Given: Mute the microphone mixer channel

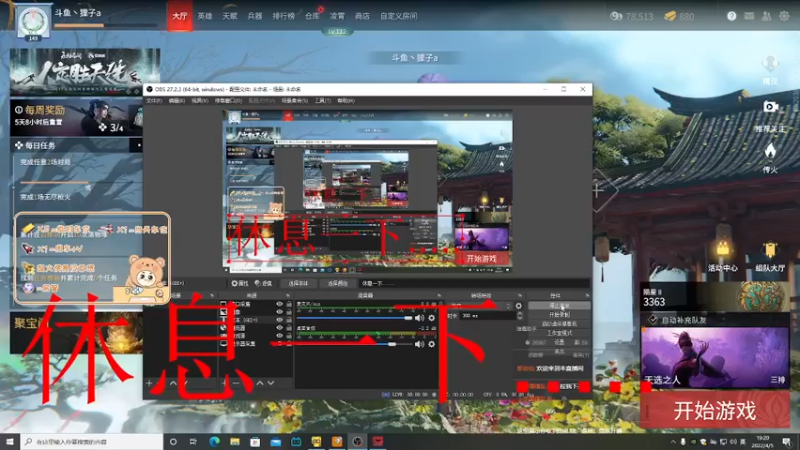Looking at the screenshot, I should click(x=419, y=318).
